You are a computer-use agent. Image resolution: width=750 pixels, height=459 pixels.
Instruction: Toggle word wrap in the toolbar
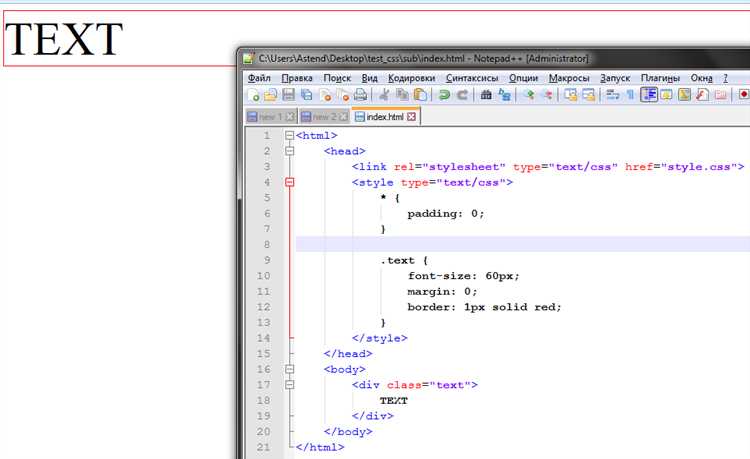(611, 95)
